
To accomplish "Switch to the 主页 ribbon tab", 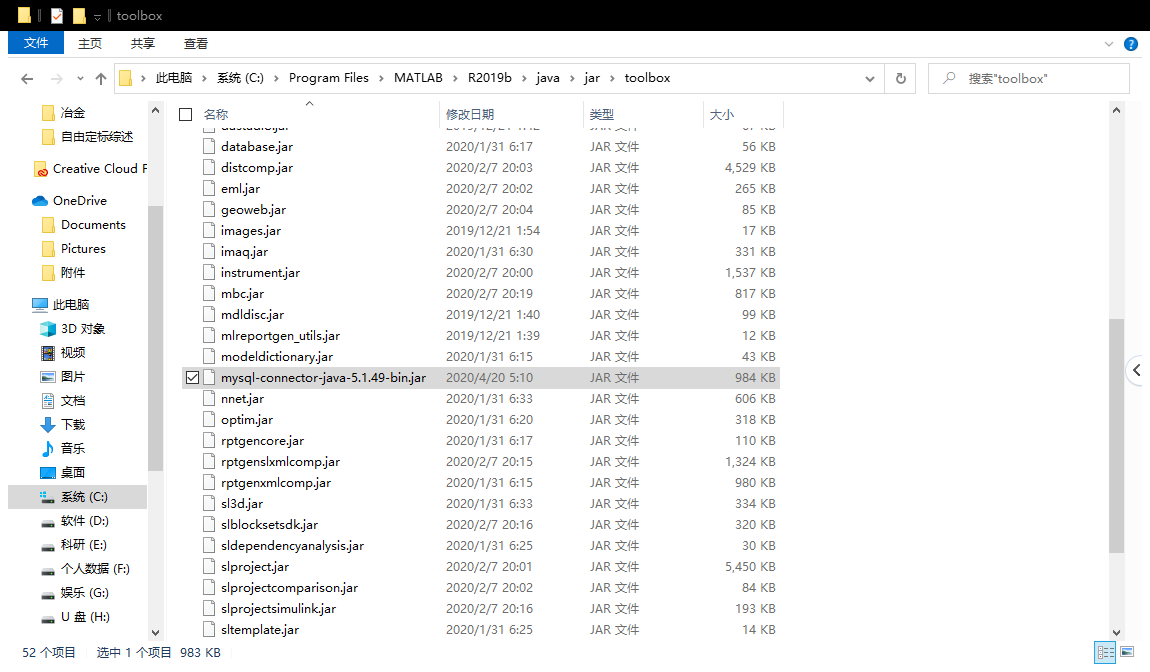I will click(x=89, y=43).
